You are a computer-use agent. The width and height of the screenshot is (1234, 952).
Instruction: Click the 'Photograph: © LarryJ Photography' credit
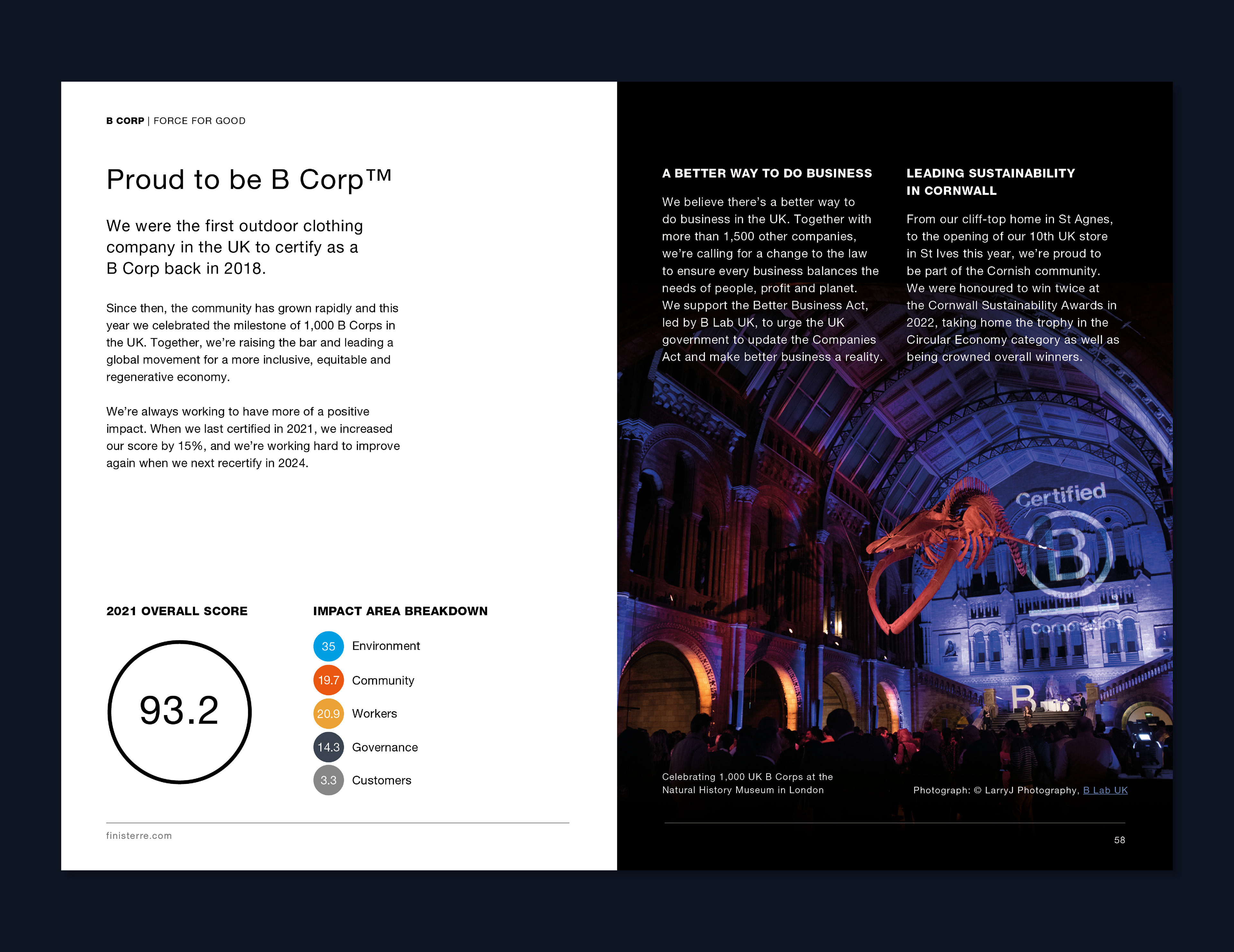pyautogui.click(x=997, y=790)
